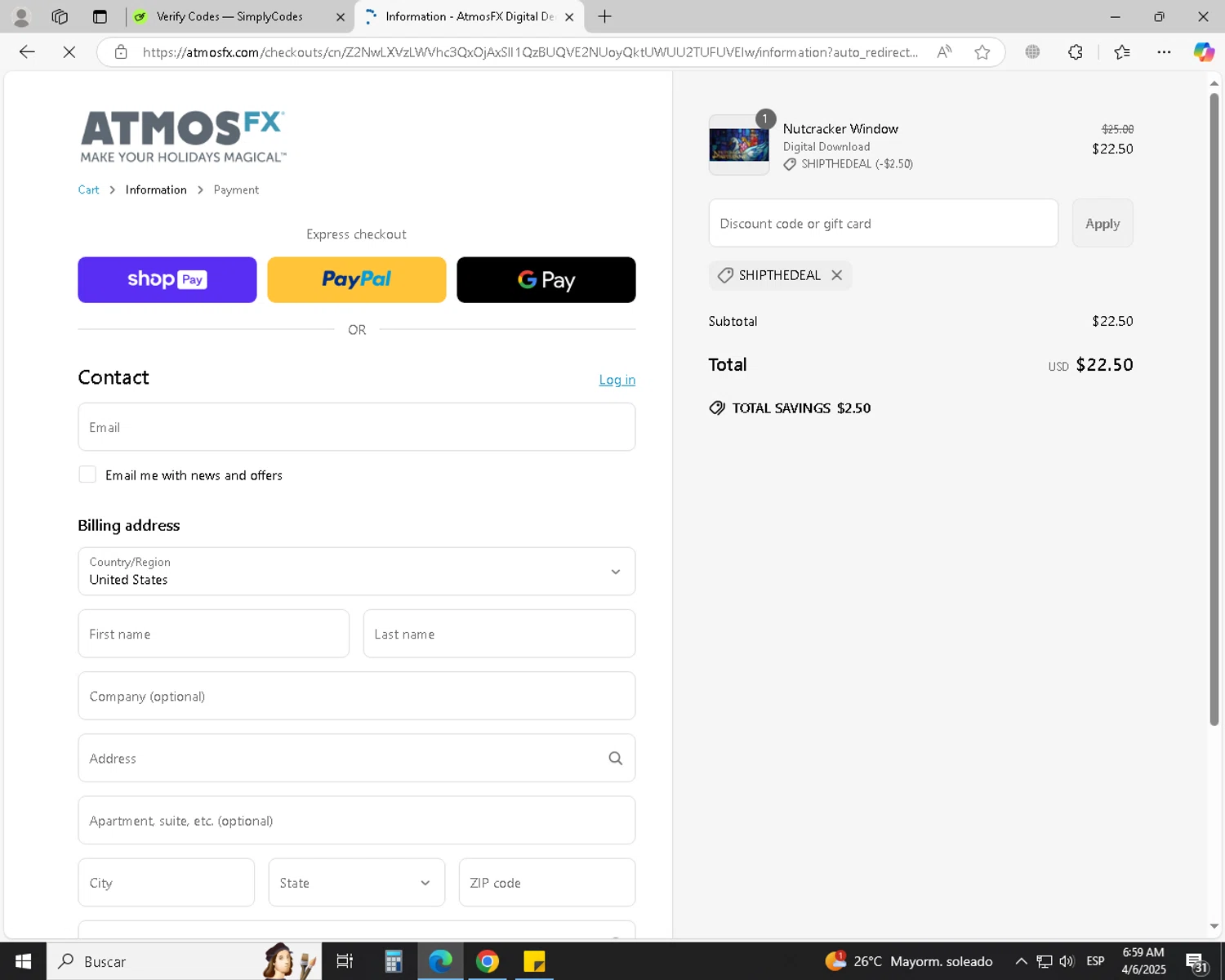Click the TOTAL SAVINGS tag icon
Image resolution: width=1225 pixels, height=980 pixels.
tap(717, 408)
